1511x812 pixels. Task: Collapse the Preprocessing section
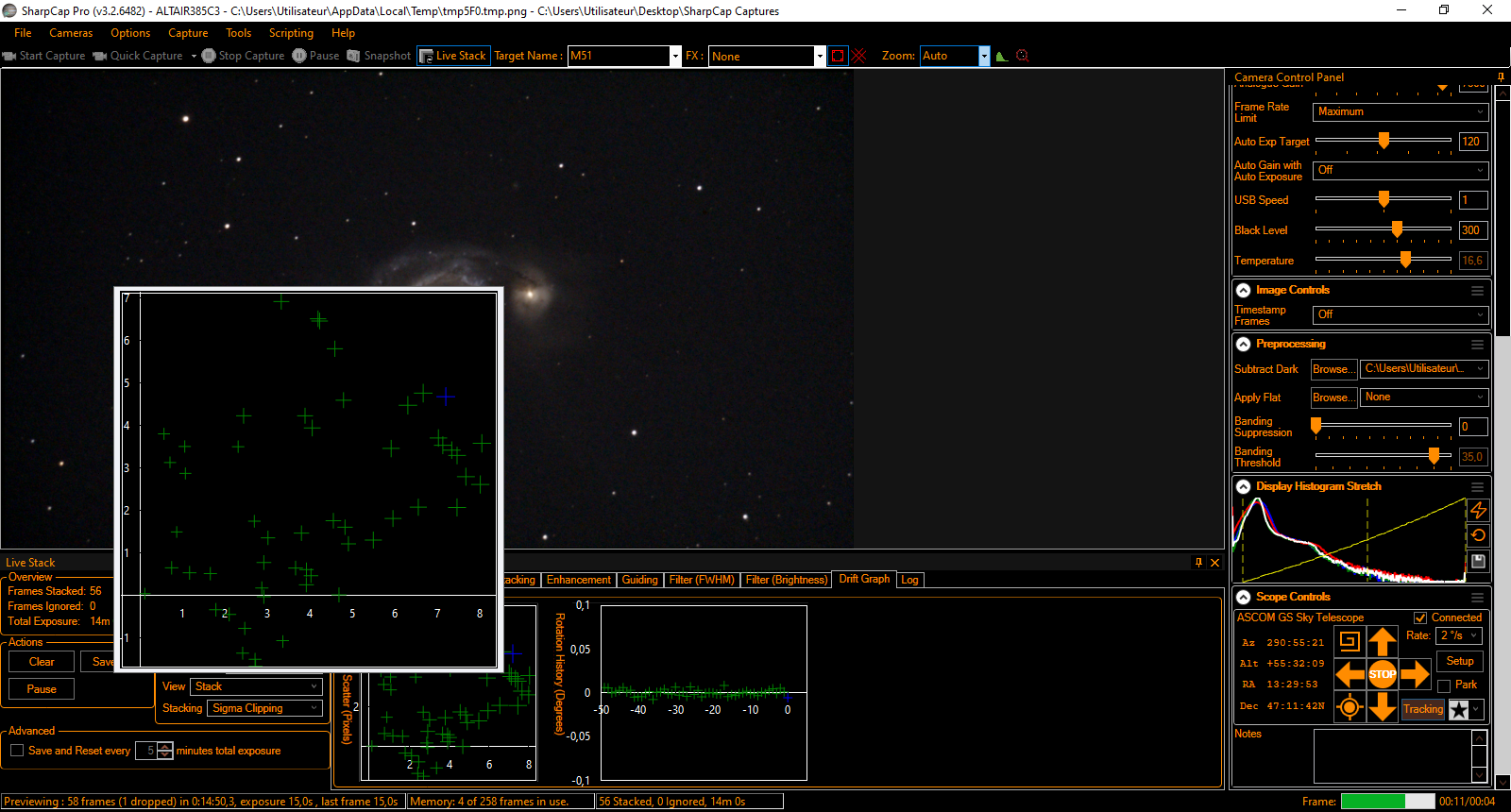(x=1244, y=345)
